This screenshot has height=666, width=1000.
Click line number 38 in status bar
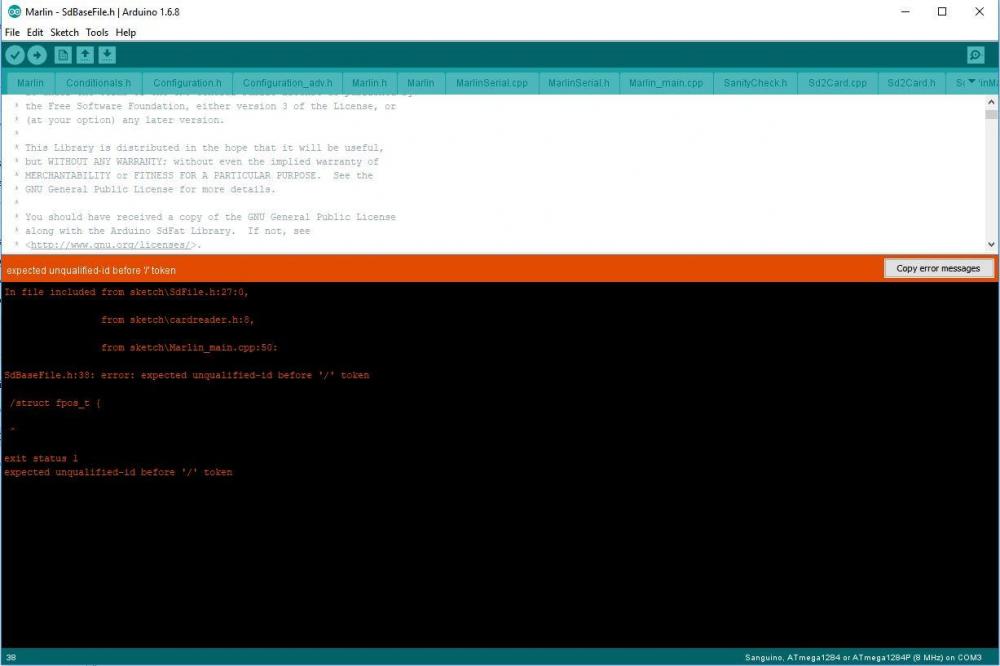tap(11, 657)
